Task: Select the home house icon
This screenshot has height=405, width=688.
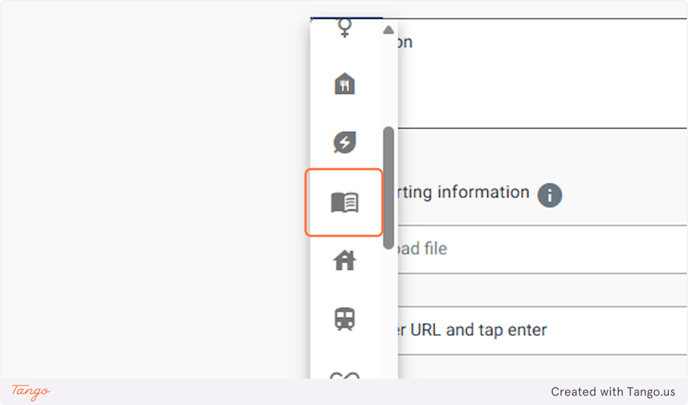Action: [x=344, y=261]
